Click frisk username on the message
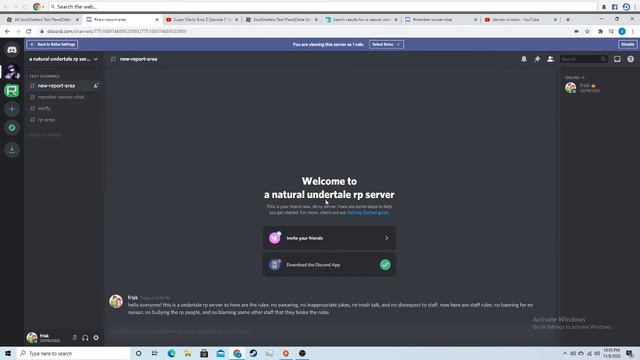640x360 pixels. (133, 298)
